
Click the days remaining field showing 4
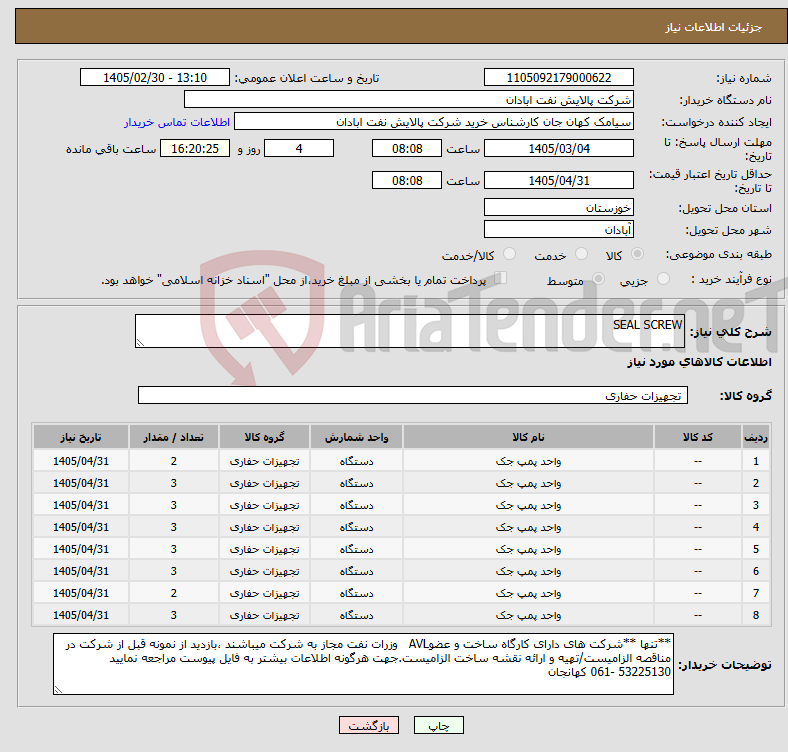tap(299, 148)
